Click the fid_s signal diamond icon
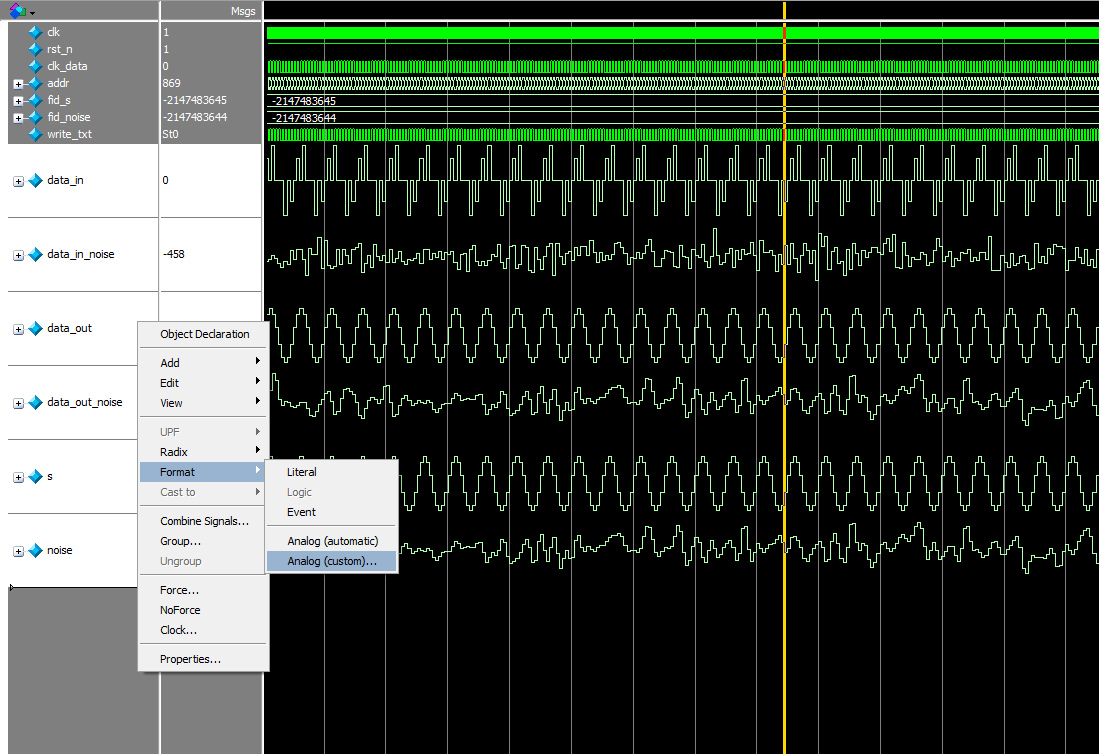This screenshot has width=1099, height=754. tap(35, 100)
